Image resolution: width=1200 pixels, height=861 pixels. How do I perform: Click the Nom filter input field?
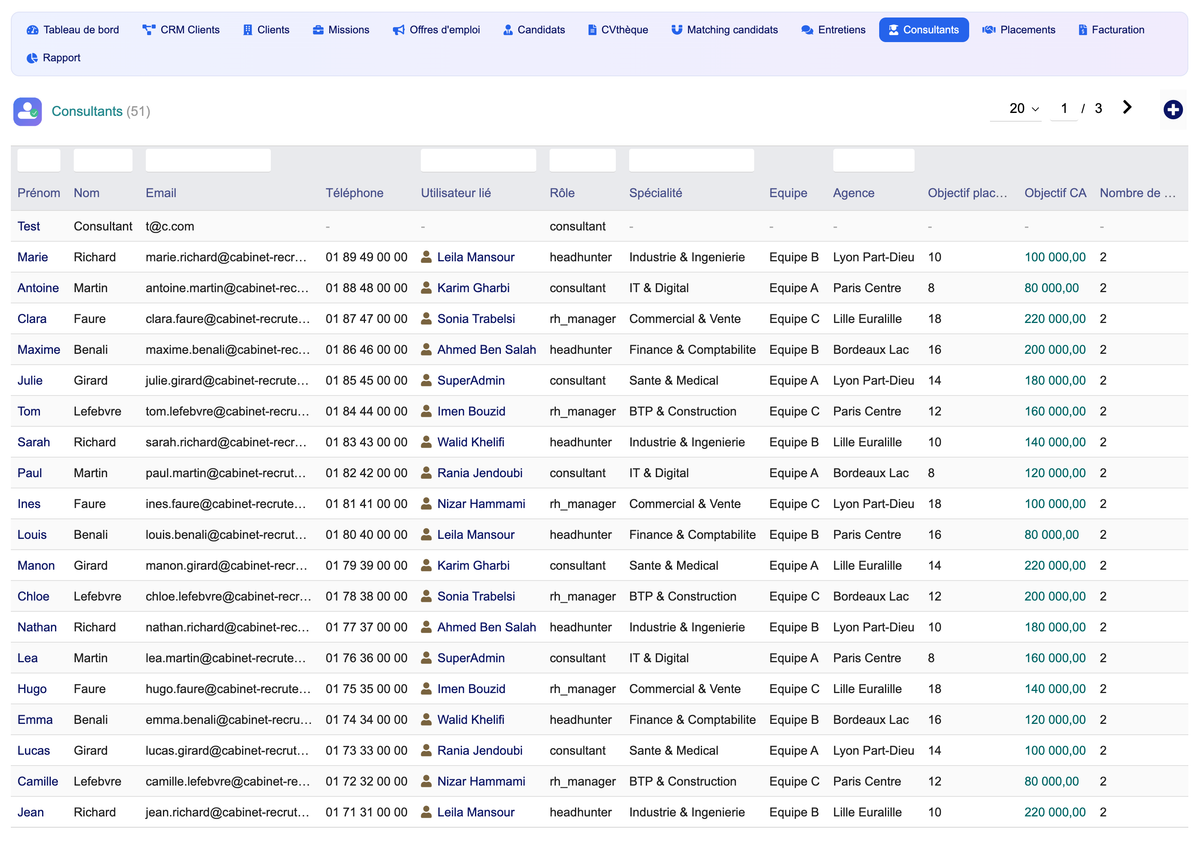tap(103, 160)
